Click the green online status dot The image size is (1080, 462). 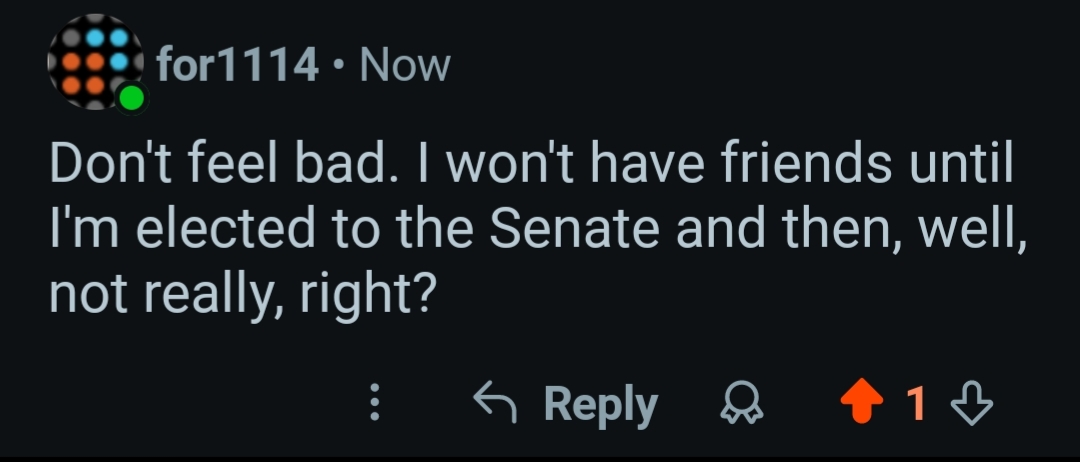[131, 98]
